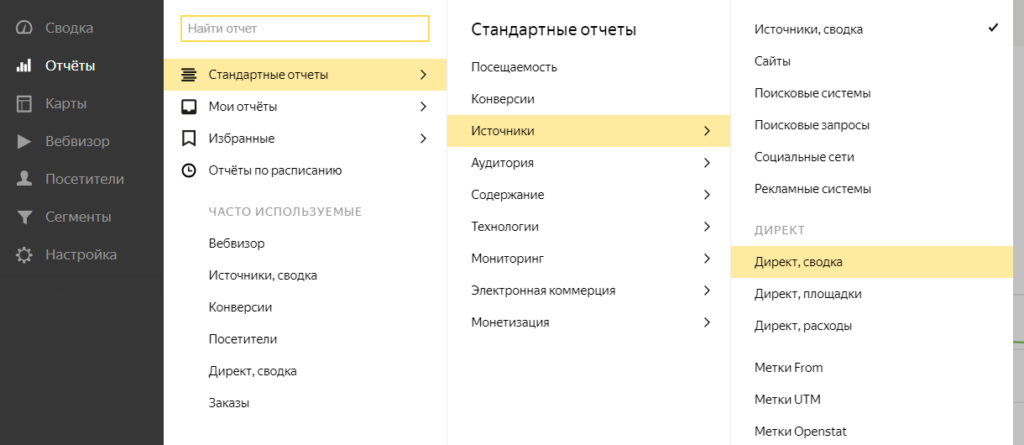Click the Мои отчёты inbox icon
Image resolution: width=1024 pixels, height=445 pixels.
click(188, 106)
